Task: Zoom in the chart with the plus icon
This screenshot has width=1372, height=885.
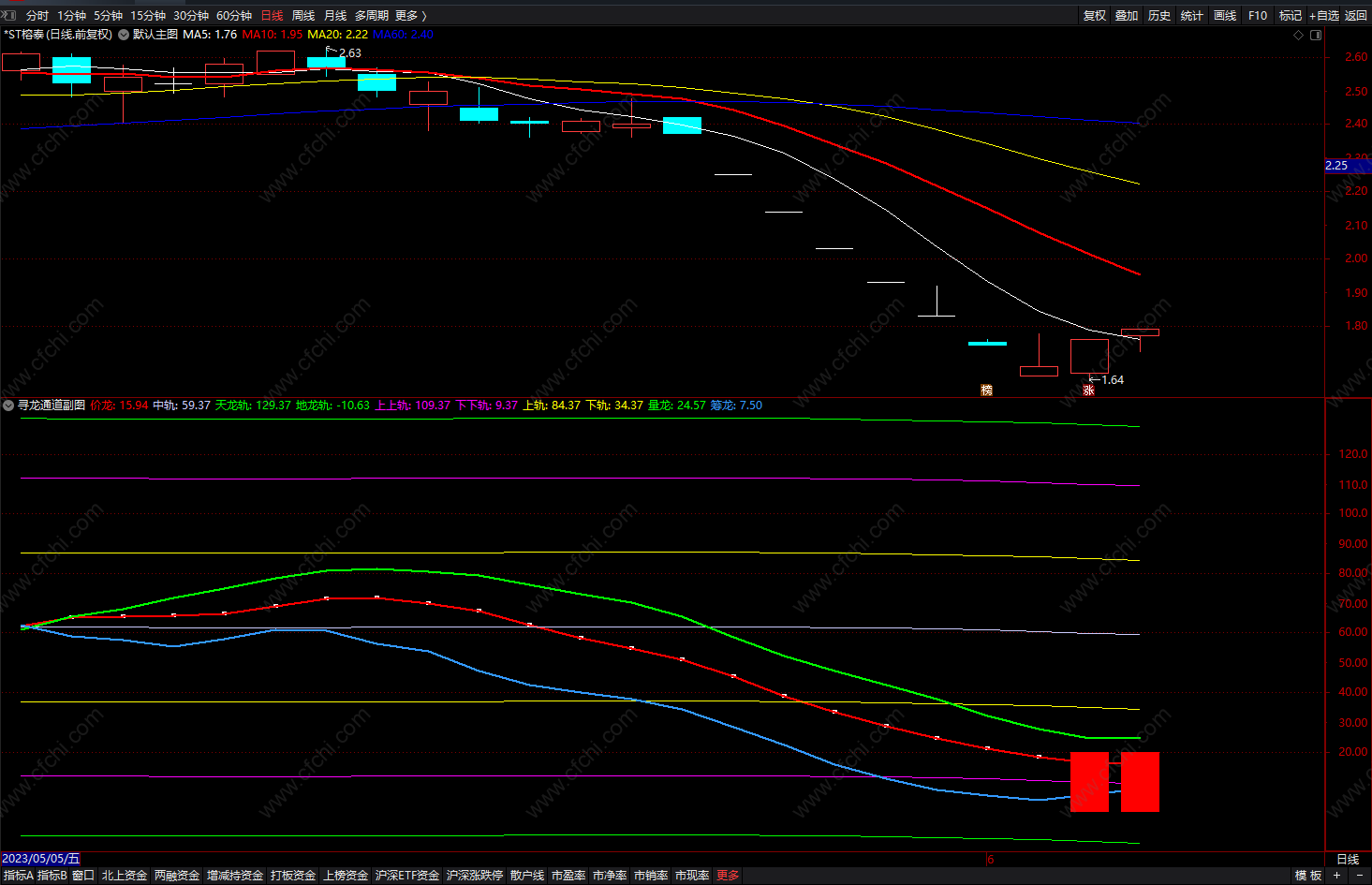Action: point(1337,875)
